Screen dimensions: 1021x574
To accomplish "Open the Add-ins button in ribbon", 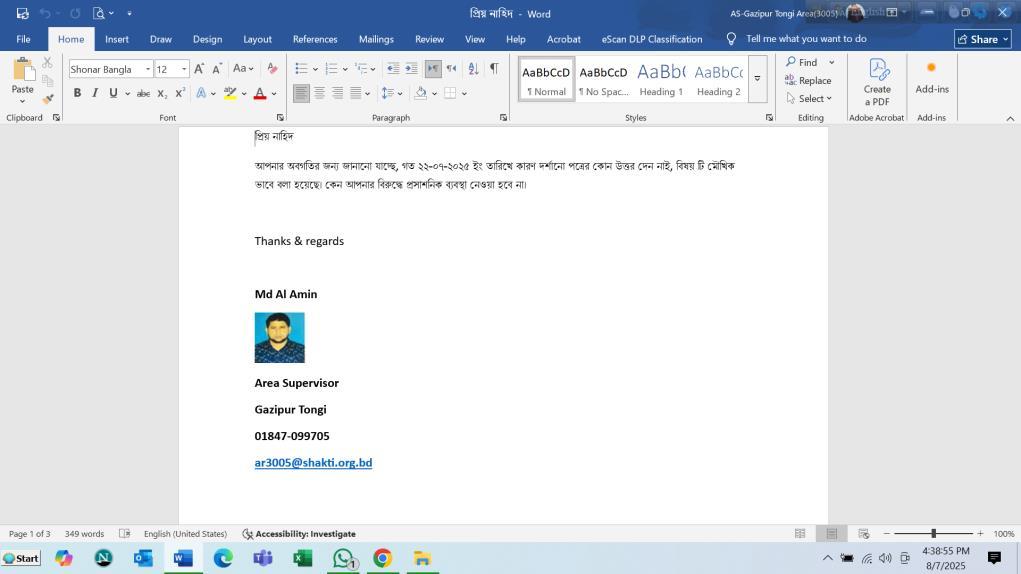I will coord(931,77).
